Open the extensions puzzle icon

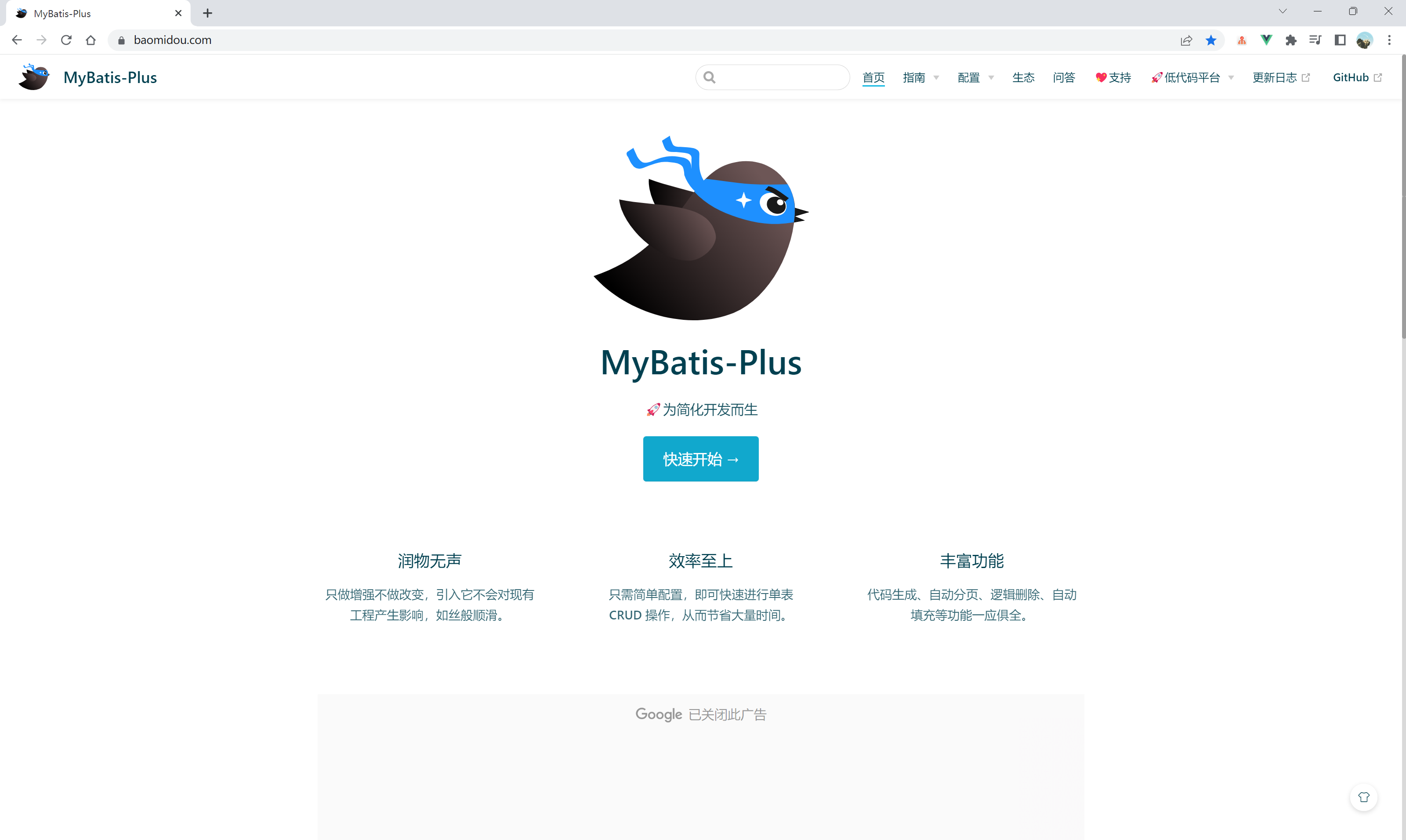(1291, 40)
